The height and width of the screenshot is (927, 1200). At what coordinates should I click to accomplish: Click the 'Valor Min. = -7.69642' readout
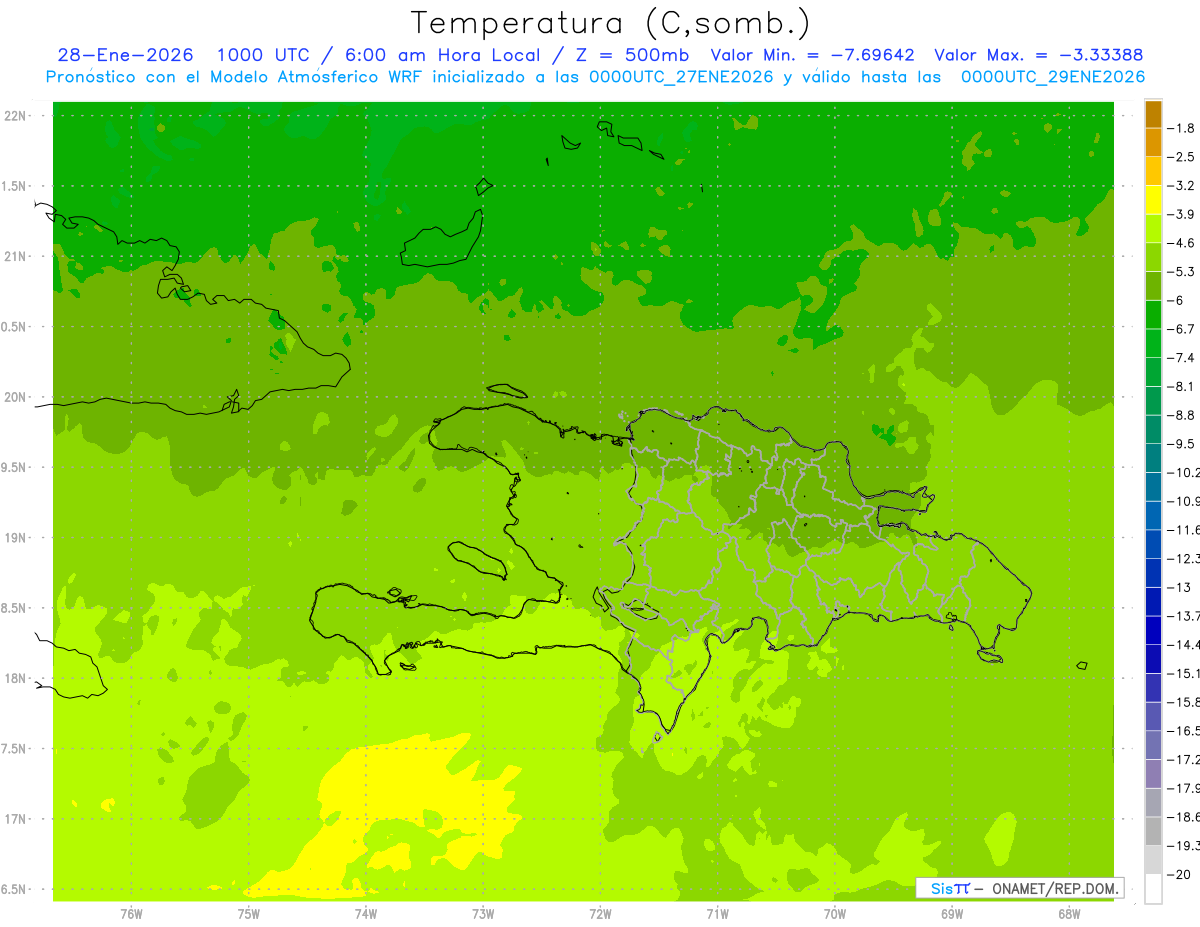[x=812, y=55]
